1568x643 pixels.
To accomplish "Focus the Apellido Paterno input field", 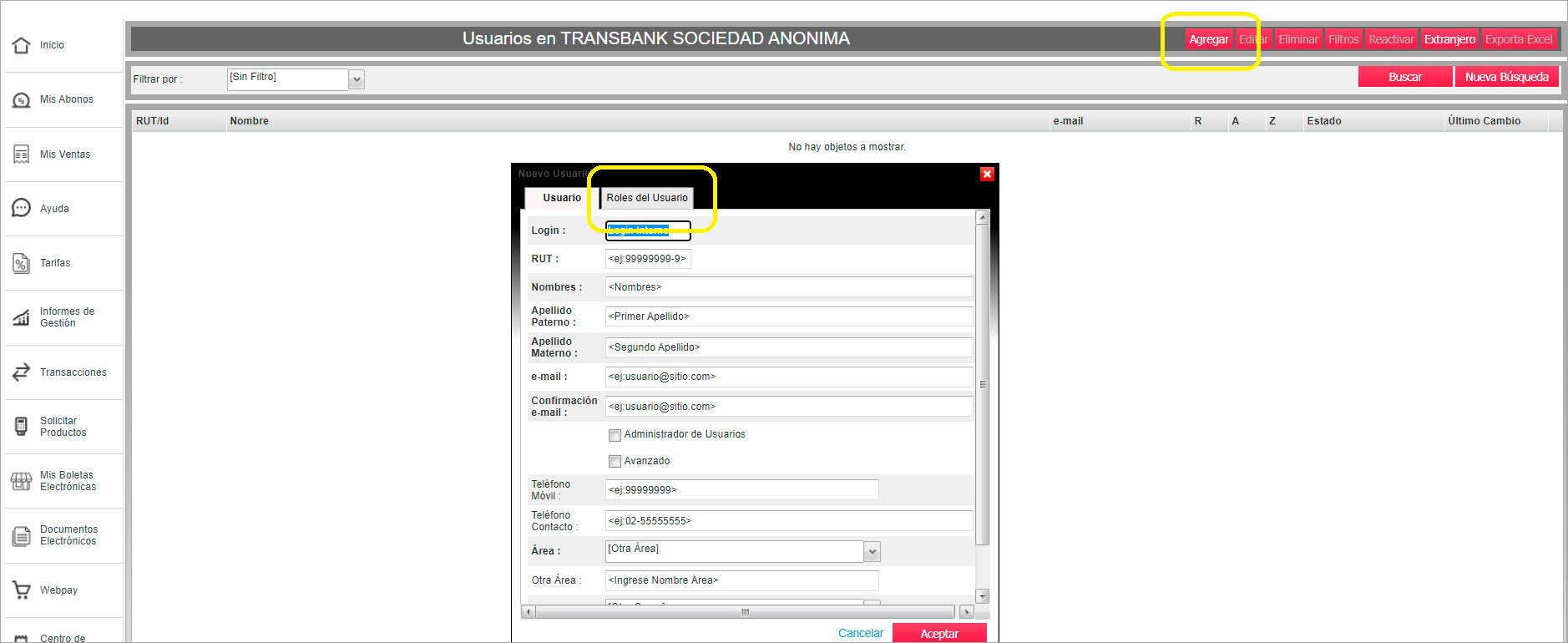I will 789,316.
